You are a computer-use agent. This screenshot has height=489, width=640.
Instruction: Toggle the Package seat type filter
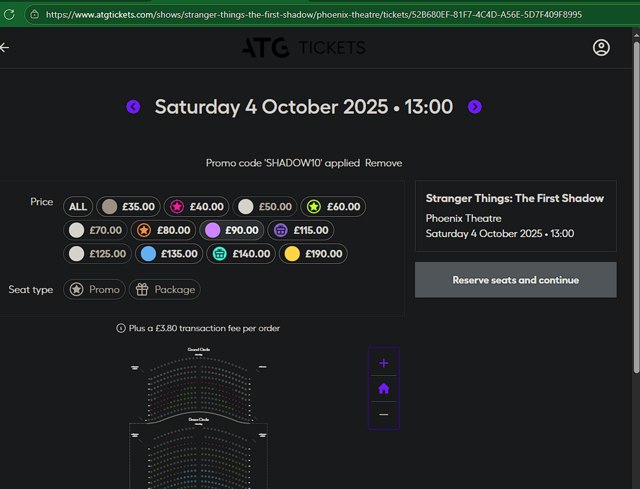pyautogui.click(x=165, y=289)
